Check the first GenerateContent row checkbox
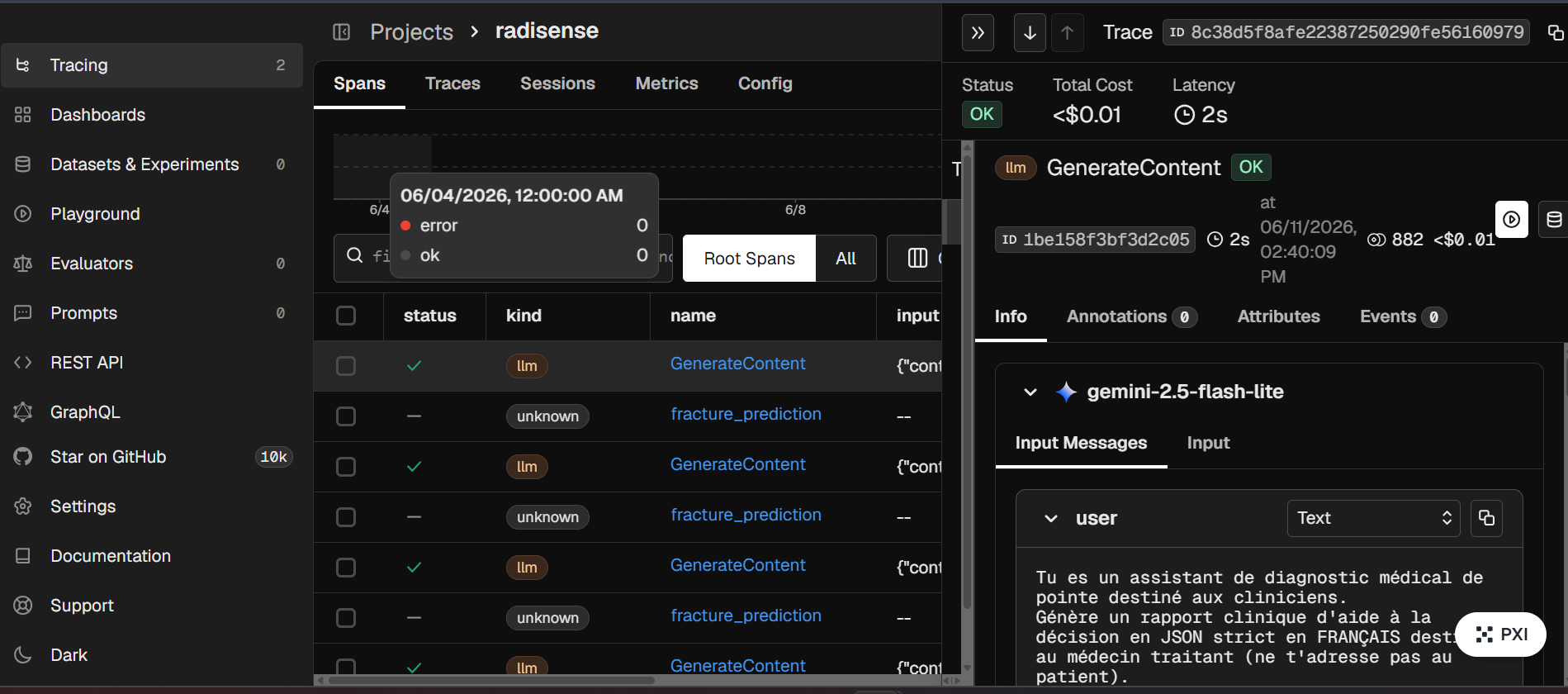Screen dimensions: 1568x694 (x=346, y=366)
